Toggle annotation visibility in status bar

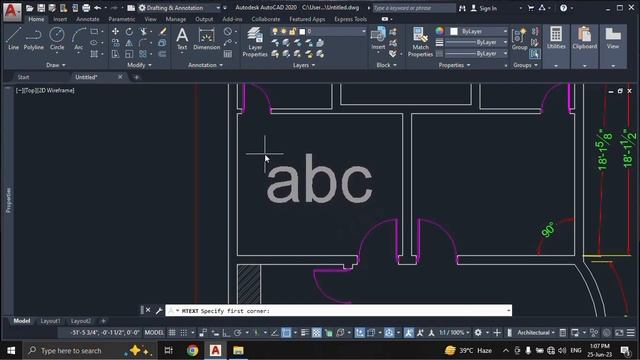408,333
